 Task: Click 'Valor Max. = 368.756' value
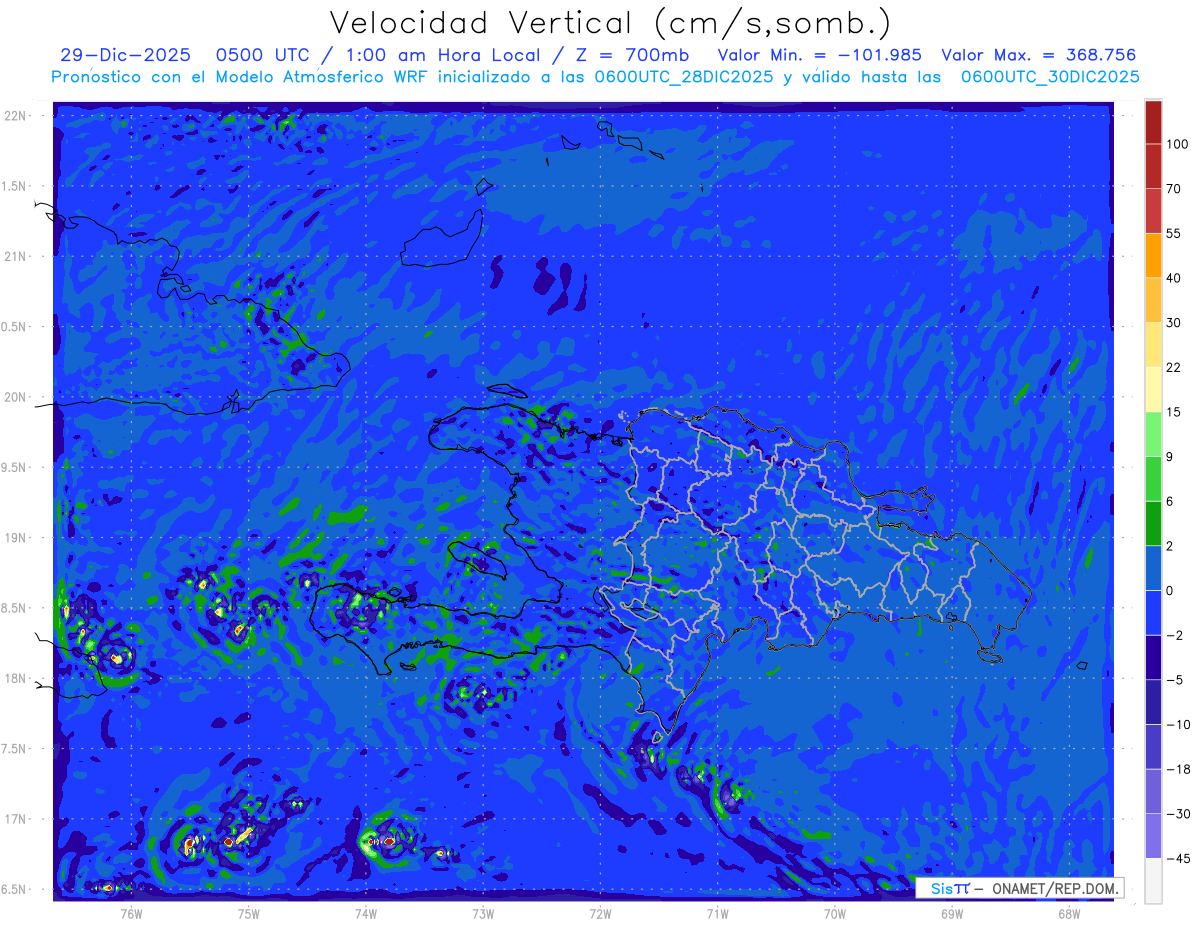[x=1039, y=55]
